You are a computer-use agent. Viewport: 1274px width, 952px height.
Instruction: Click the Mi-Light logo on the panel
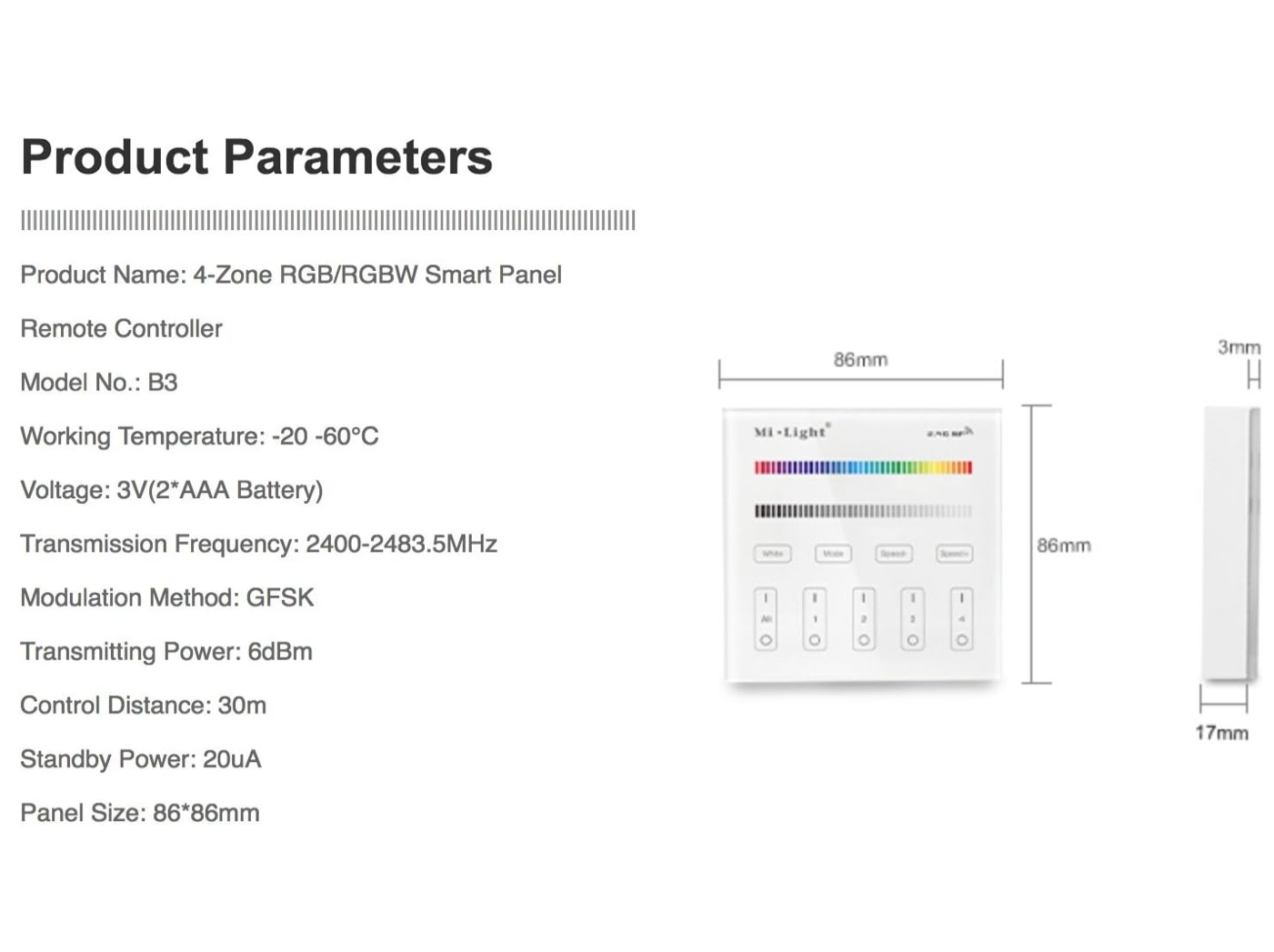(791, 432)
